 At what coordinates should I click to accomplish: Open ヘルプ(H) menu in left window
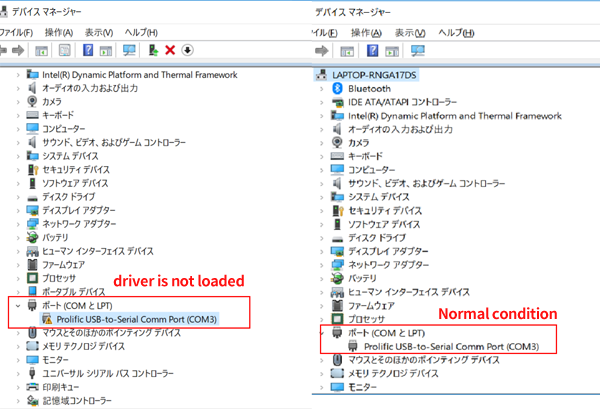point(141,33)
